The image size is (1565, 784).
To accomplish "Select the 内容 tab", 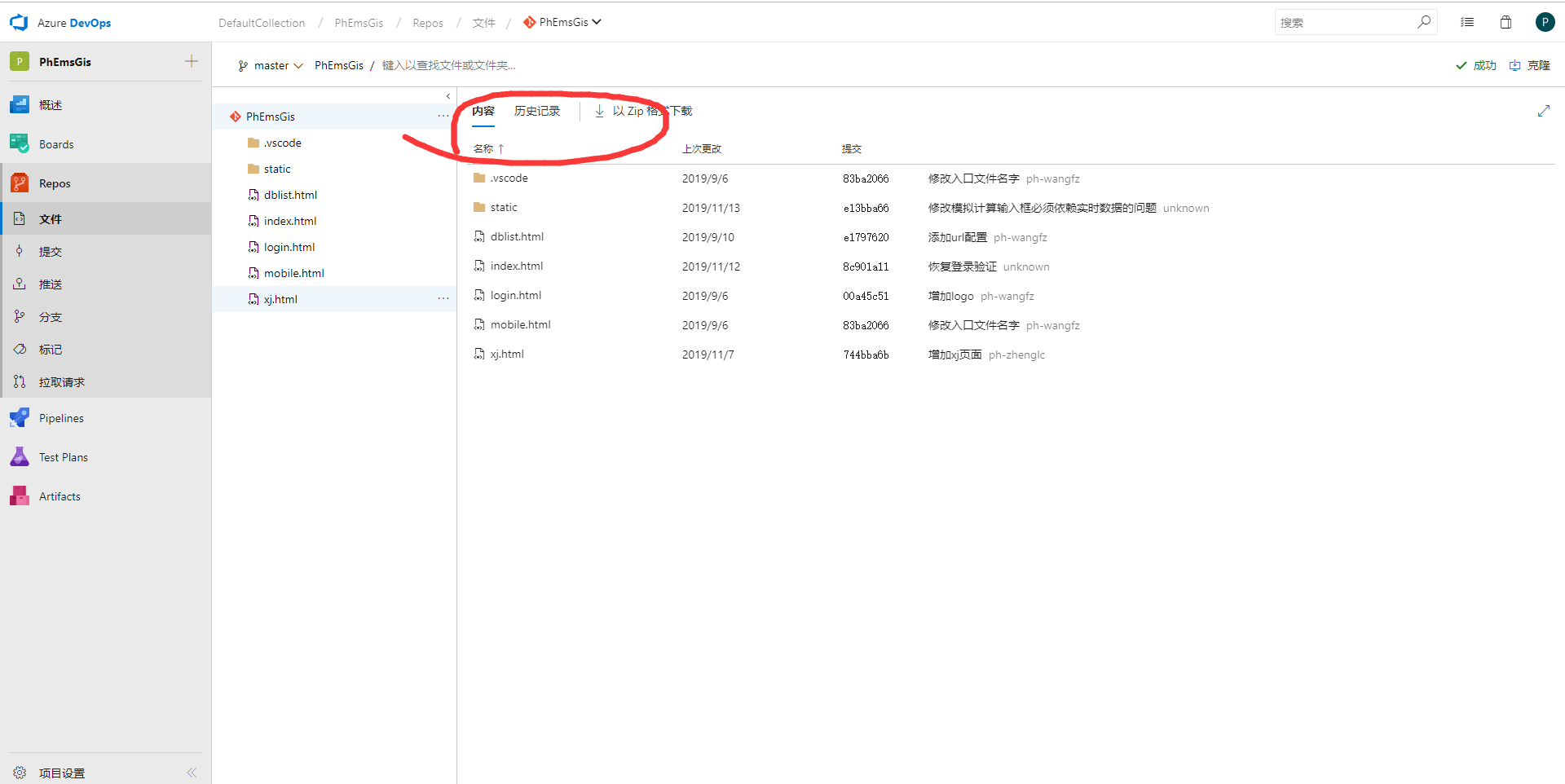I will tap(483, 112).
